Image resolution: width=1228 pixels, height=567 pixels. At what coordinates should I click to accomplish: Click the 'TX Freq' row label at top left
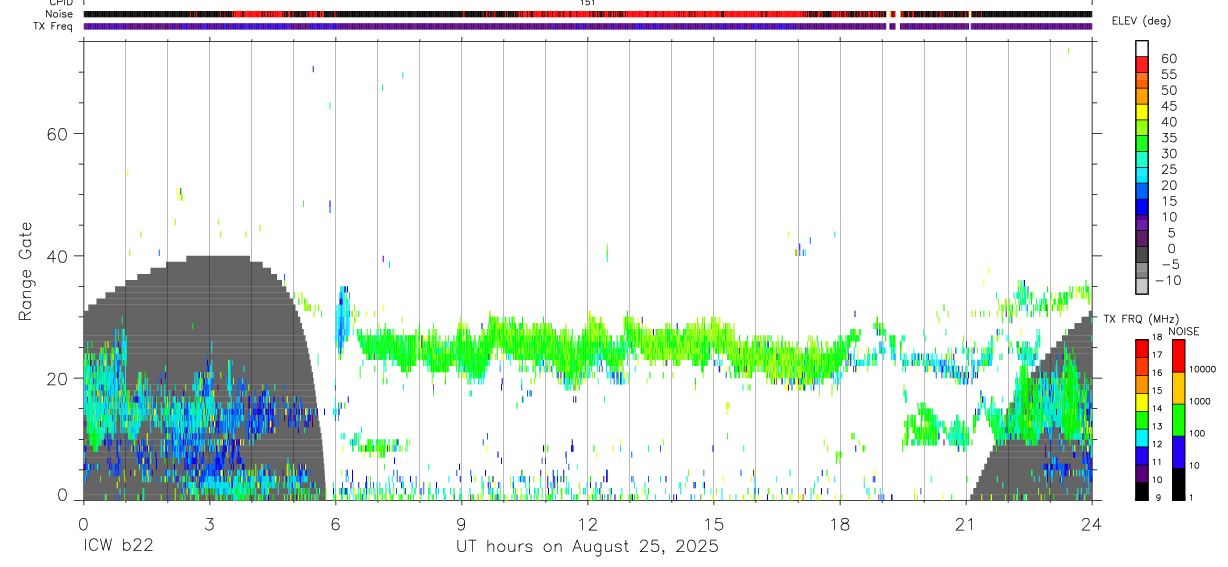pyautogui.click(x=53, y=26)
